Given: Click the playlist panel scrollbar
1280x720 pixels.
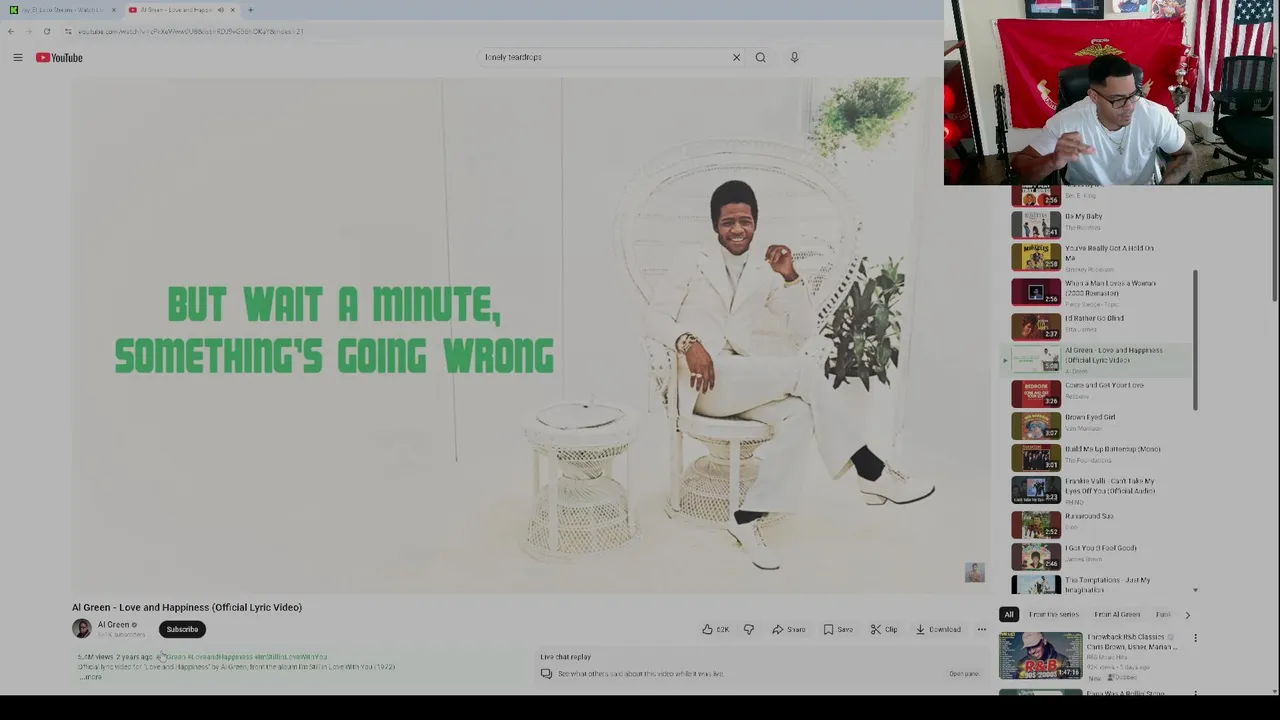Looking at the screenshot, I should tap(1195, 340).
